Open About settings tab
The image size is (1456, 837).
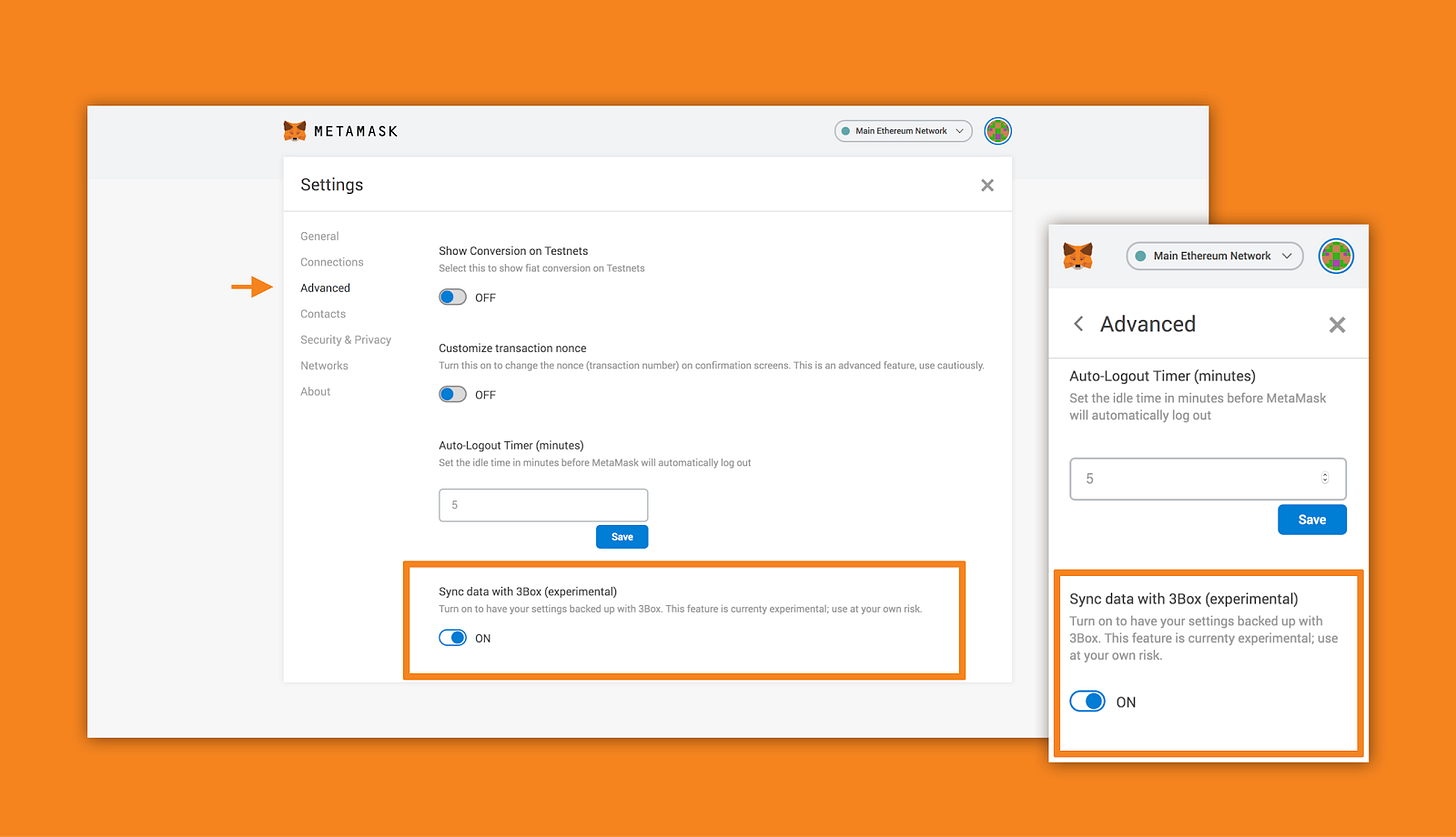(315, 392)
